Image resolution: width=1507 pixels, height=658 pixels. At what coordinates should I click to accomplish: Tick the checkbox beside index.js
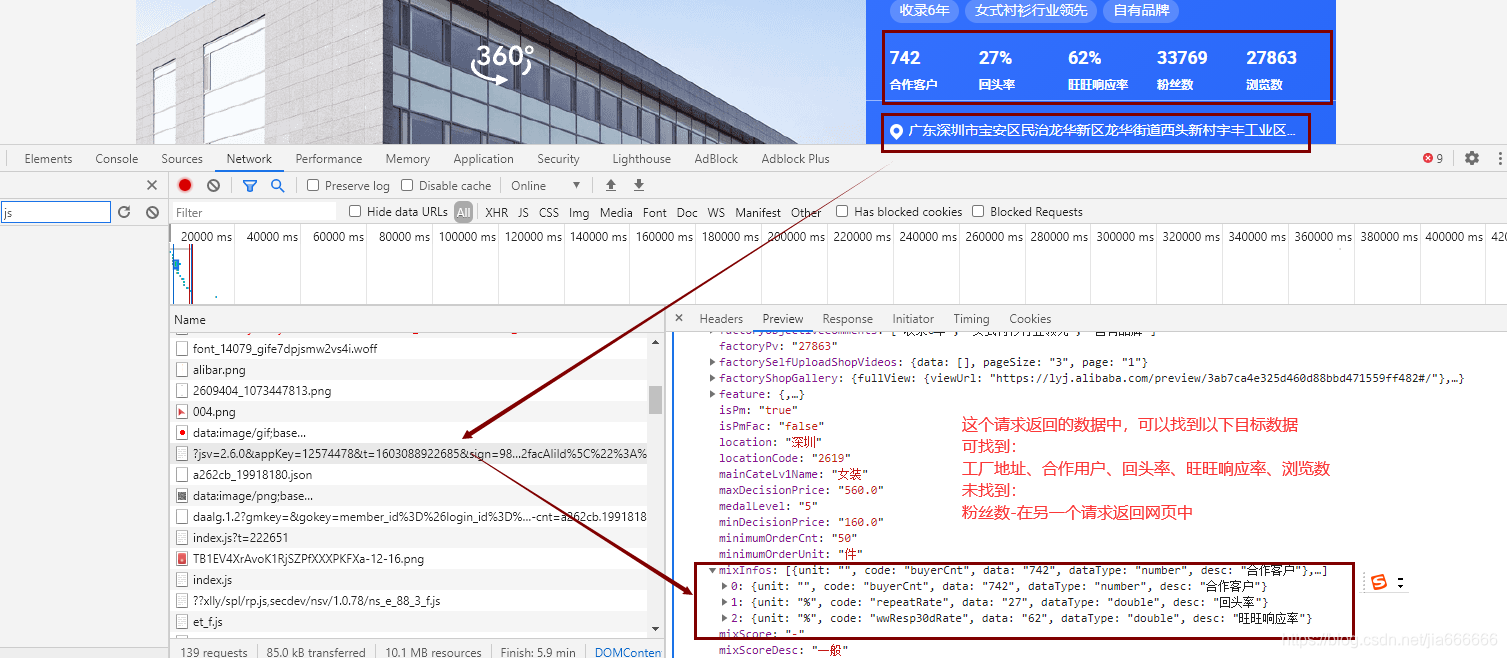[182, 580]
